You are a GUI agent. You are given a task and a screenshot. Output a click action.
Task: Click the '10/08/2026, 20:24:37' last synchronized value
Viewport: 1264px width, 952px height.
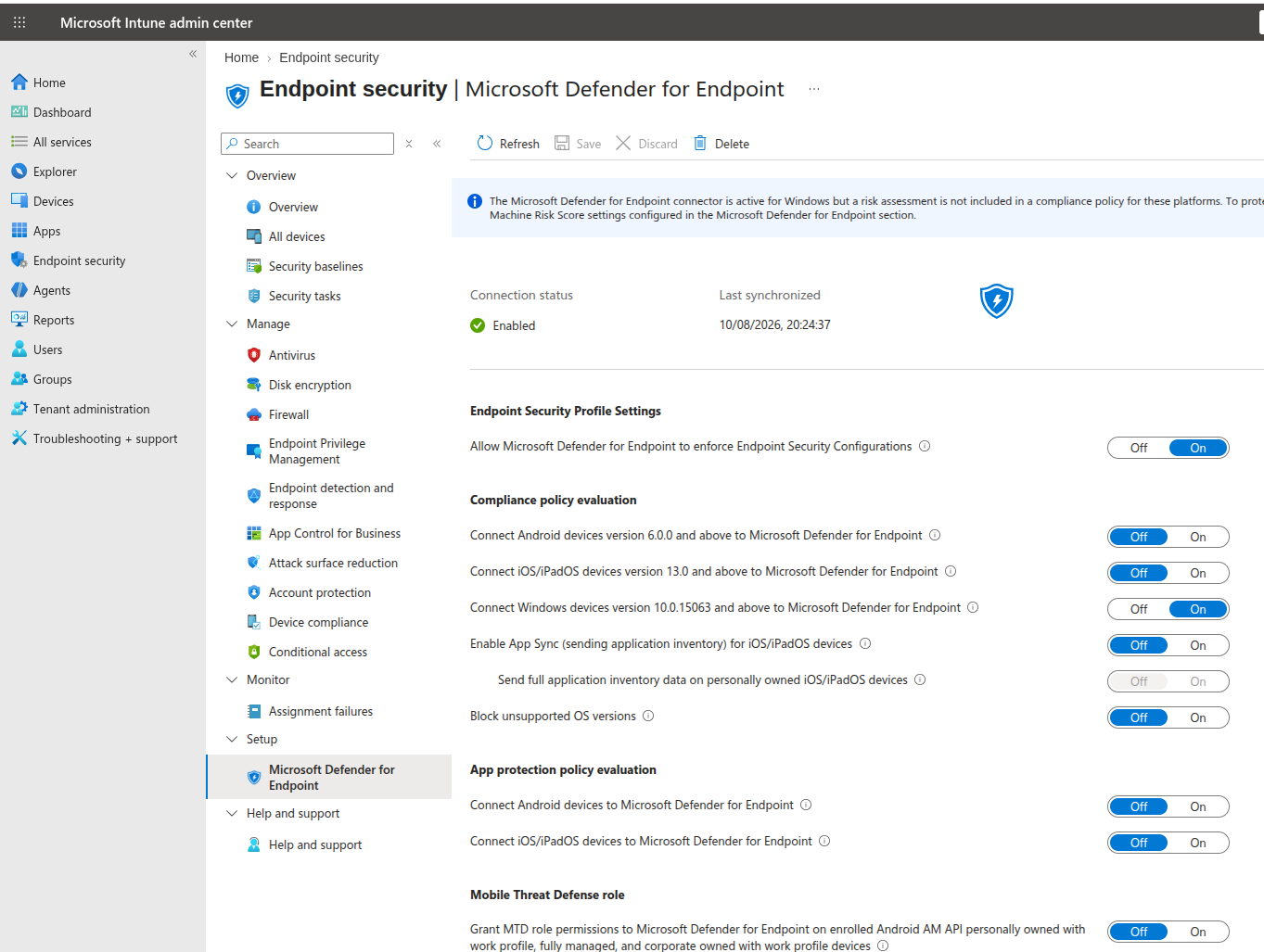pos(775,324)
